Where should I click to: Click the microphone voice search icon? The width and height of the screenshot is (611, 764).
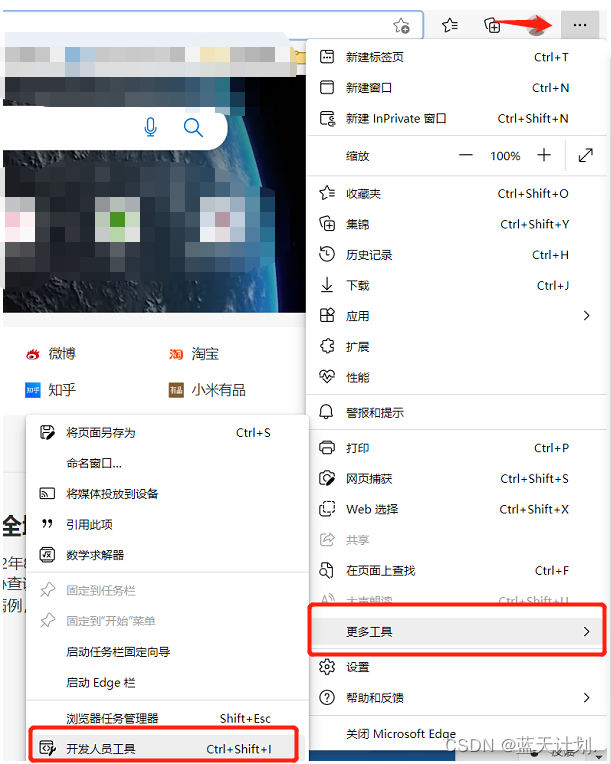151,128
